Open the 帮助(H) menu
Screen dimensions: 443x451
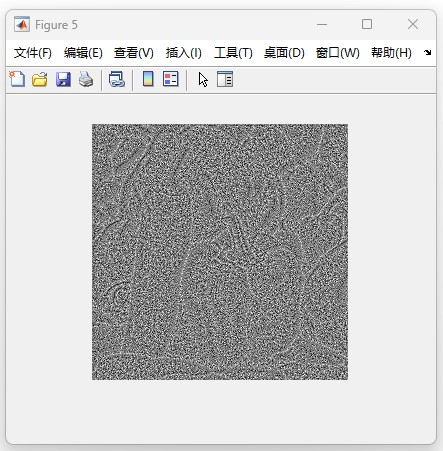click(x=391, y=53)
